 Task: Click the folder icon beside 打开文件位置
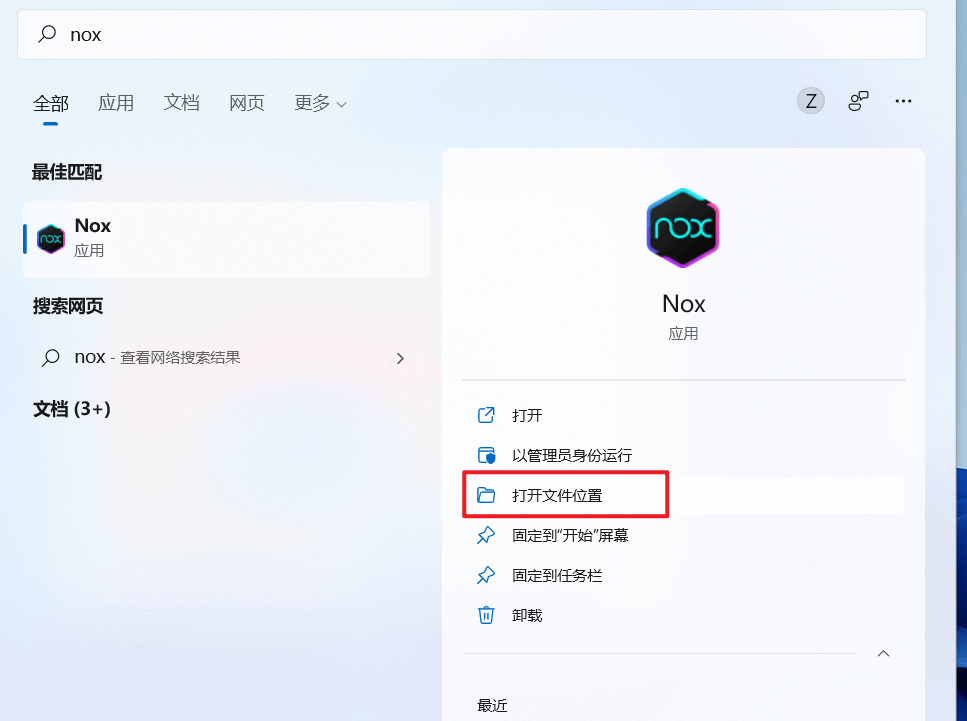click(x=486, y=495)
